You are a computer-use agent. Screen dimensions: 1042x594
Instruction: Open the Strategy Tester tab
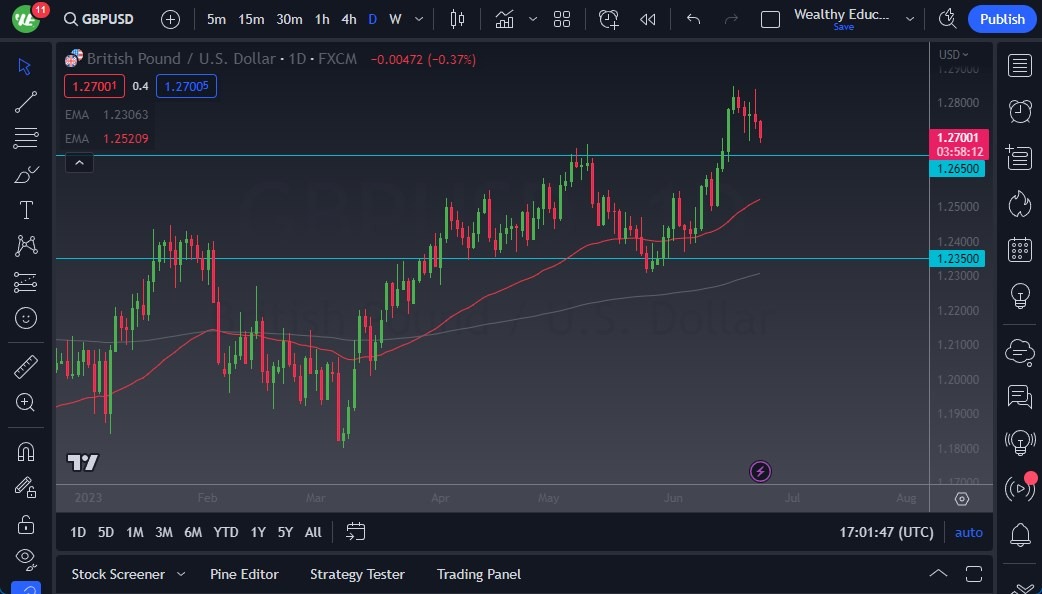357,574
